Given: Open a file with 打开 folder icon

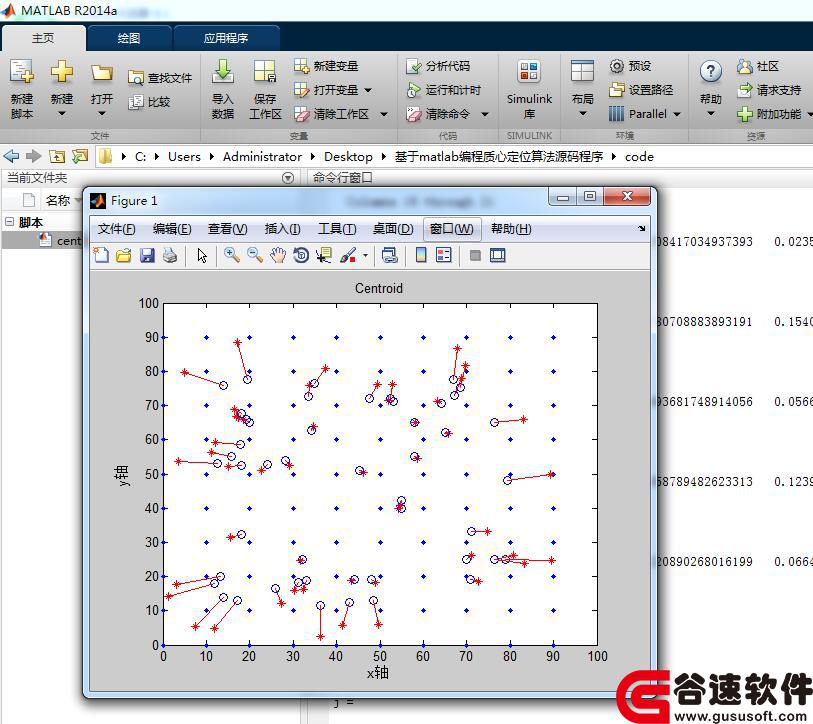Looking at the screenshot, I should click(x=102, y=74).
